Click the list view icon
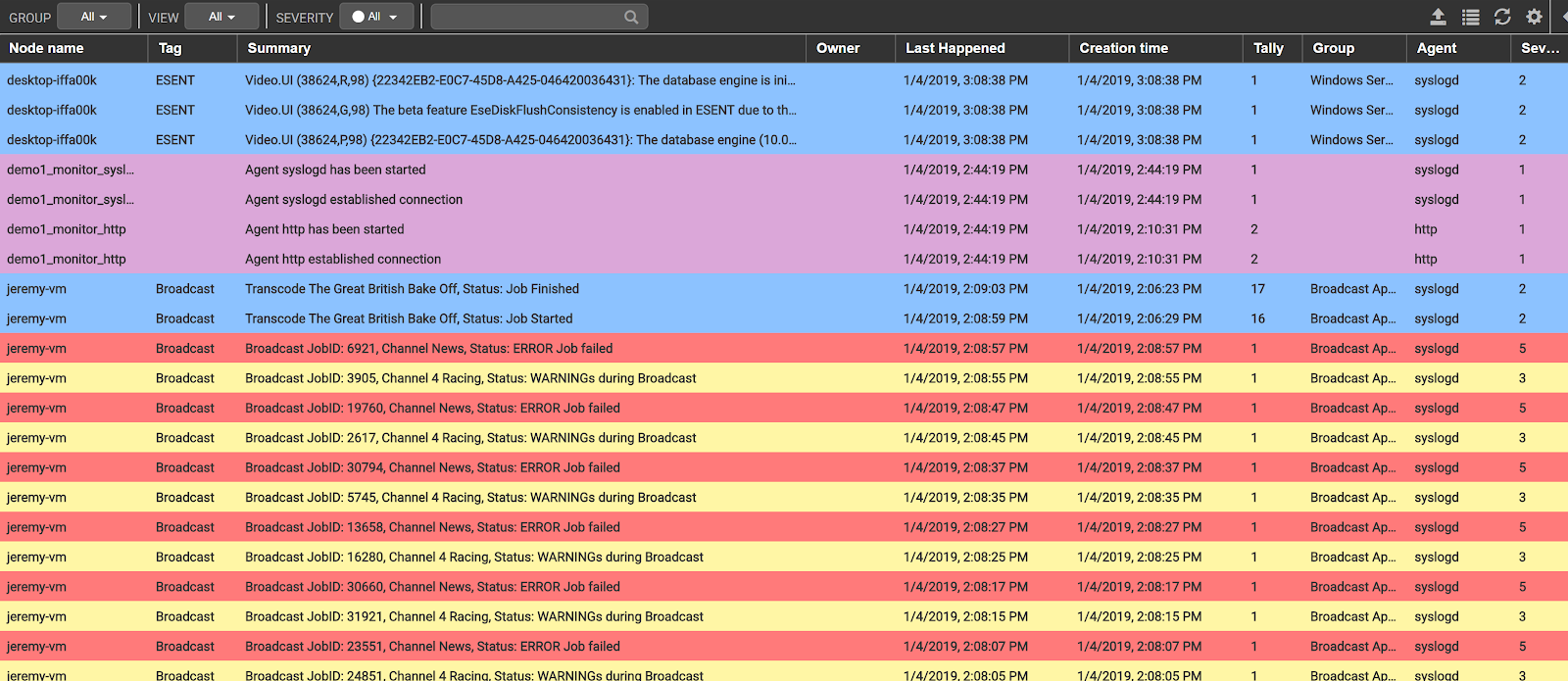1568x681 pixels. pyautogui.click(x=1471, y=17)
